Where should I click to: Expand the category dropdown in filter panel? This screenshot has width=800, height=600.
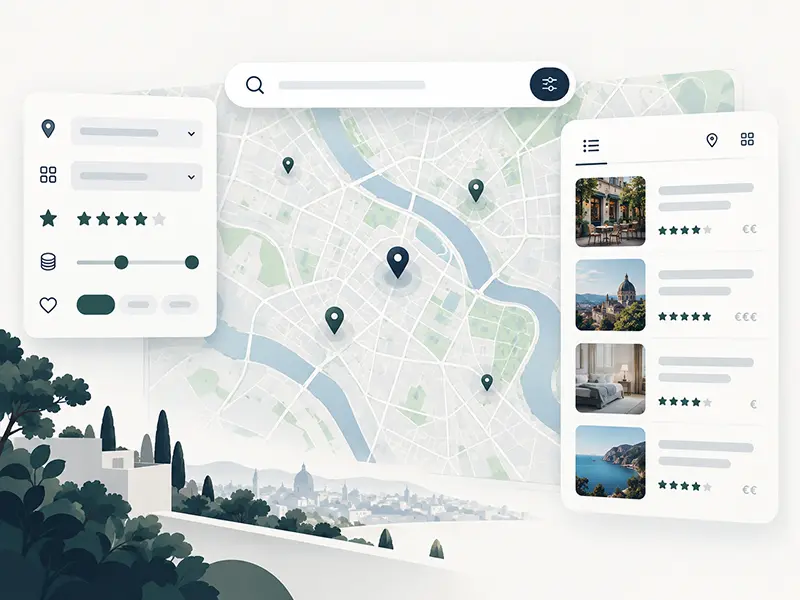click(136, 177)
